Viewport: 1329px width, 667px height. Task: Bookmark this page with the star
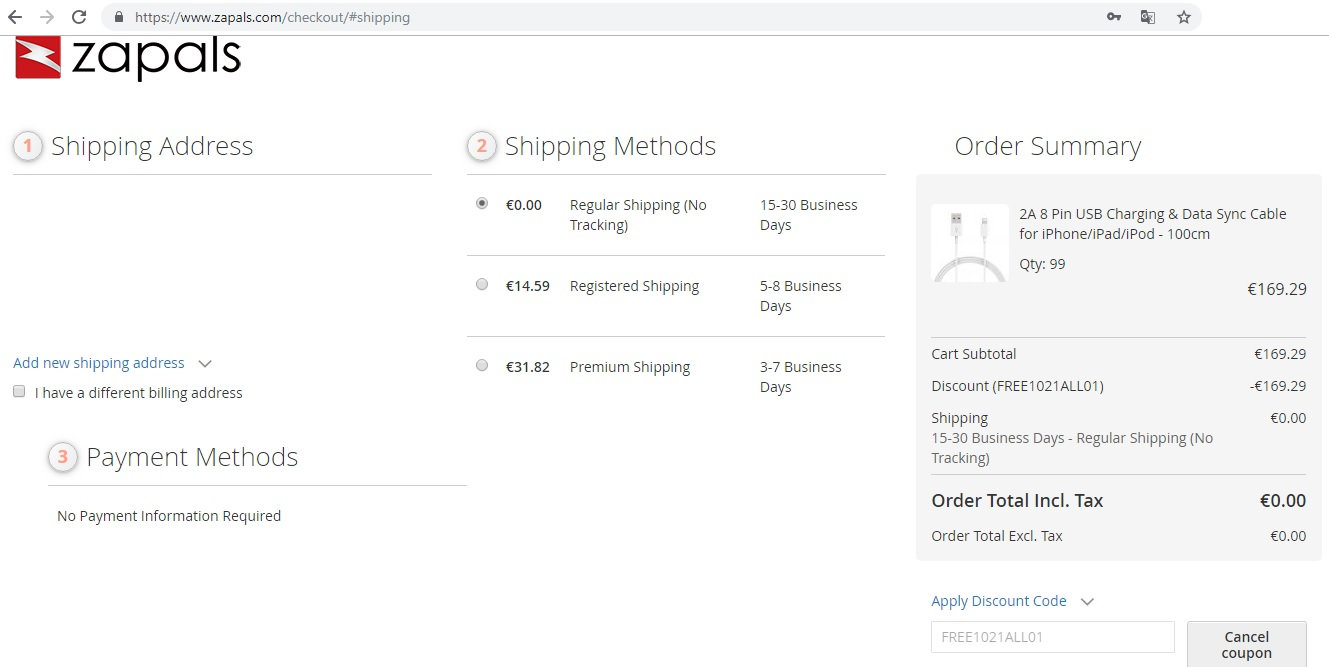tap(1184, 17)
